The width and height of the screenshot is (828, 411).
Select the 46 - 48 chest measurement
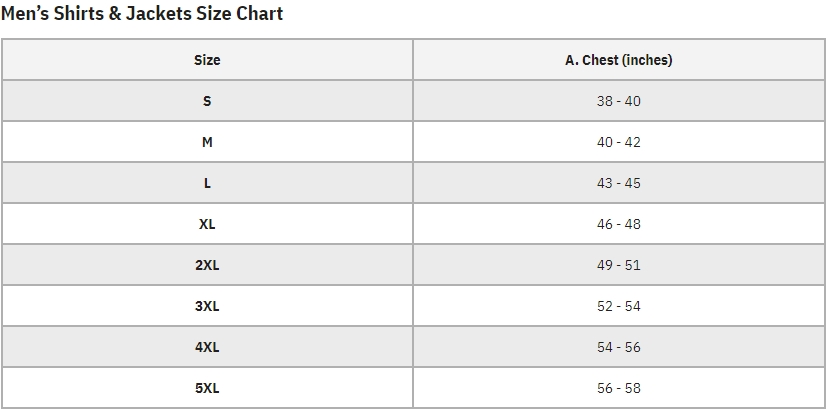pyautogui.click(x=618, y=224)
